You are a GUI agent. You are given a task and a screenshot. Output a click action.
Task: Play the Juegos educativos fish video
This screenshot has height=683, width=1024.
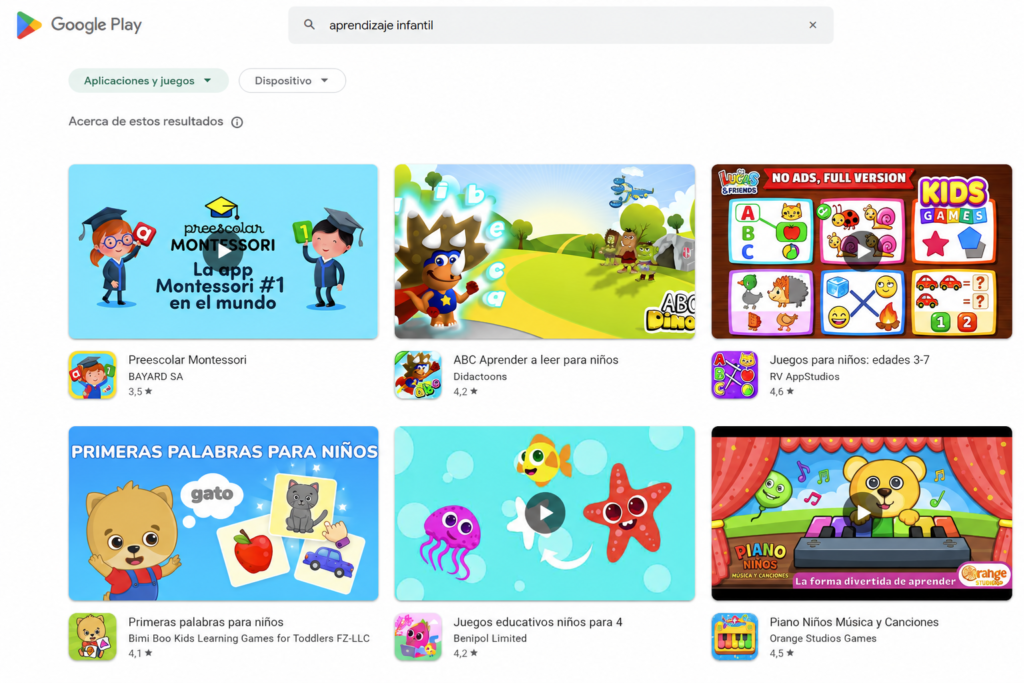[x=545, y=513]
